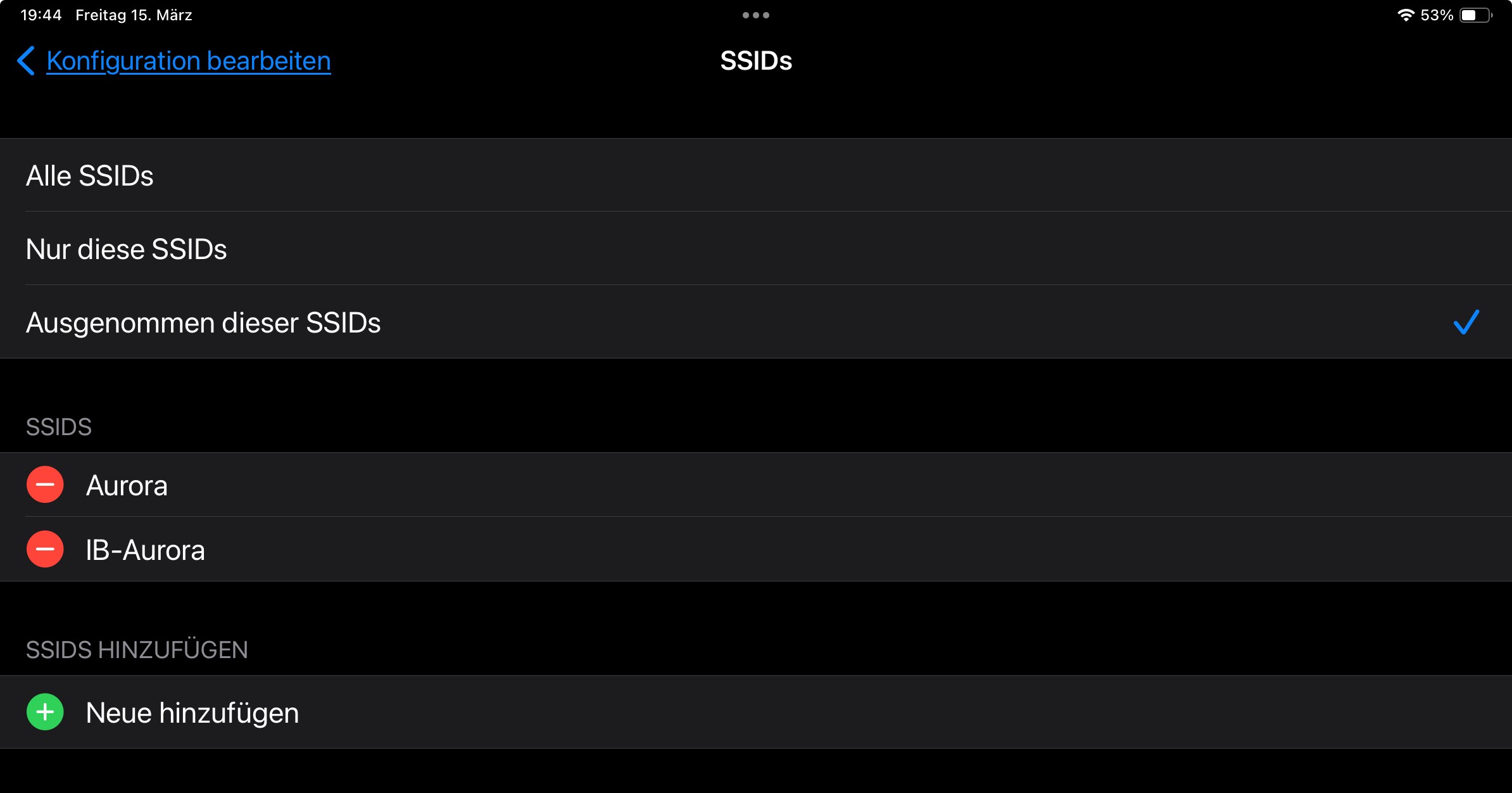Tap the three-dot multitasking icon

tap(756, 15)
